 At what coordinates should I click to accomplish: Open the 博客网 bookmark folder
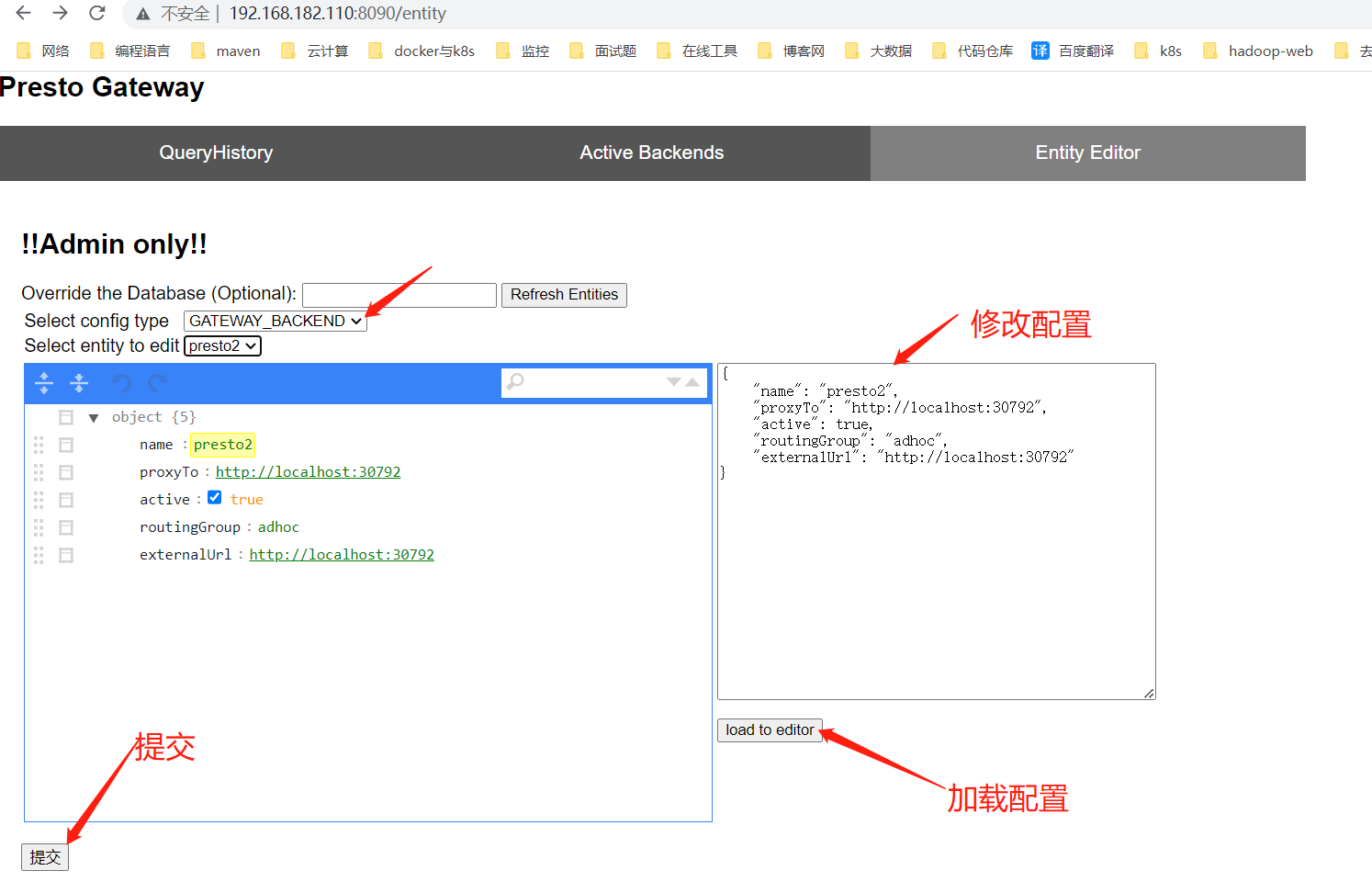(792, 51)
